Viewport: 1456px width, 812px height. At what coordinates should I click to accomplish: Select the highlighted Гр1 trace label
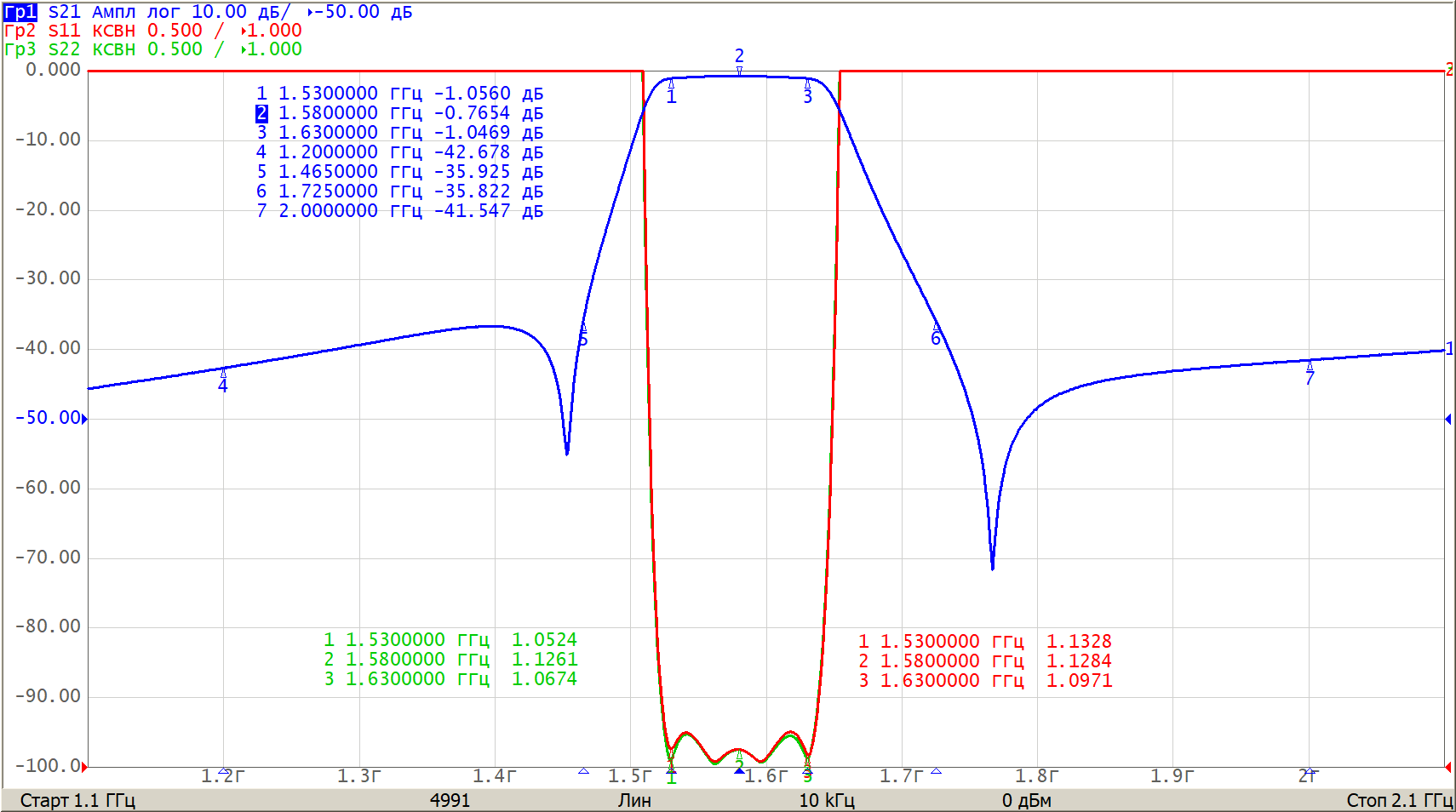pyautogui.click(x=20, y=12)
